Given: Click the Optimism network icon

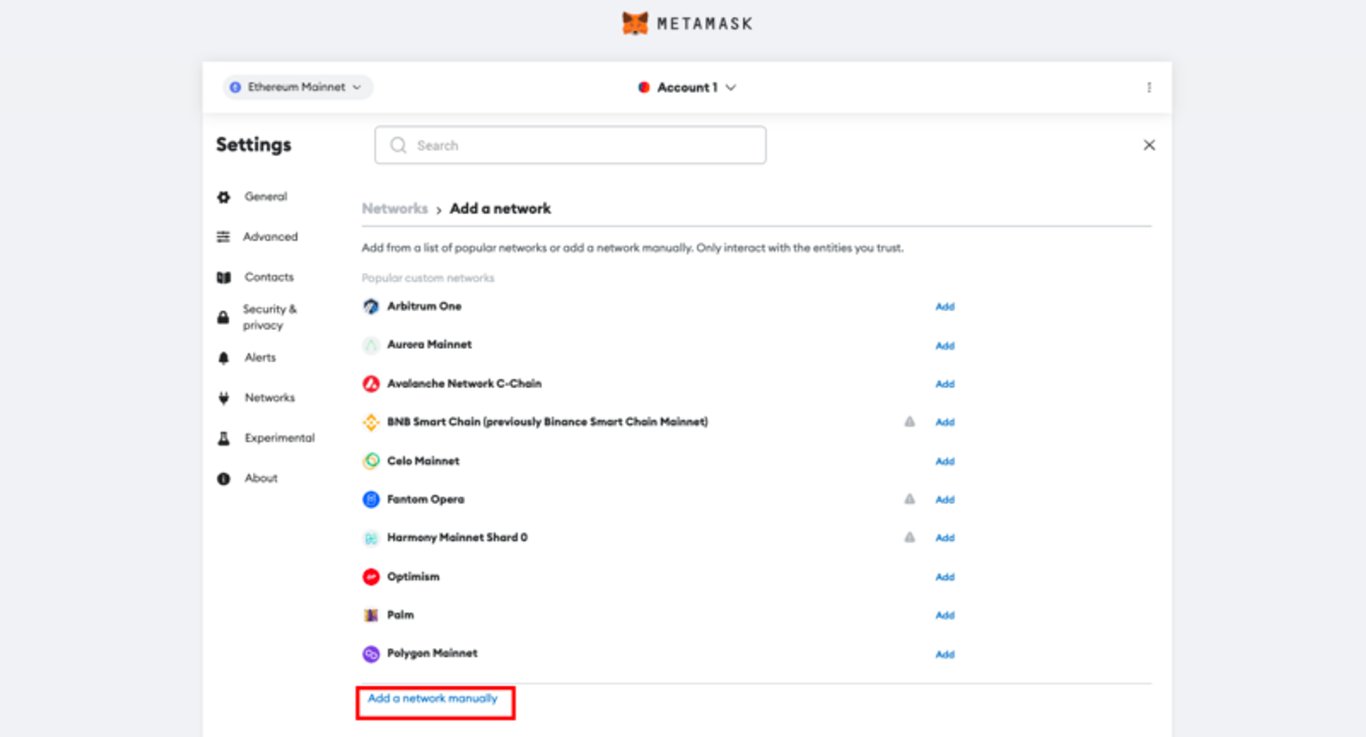Looking at the screenshot, I should tap(371, 577).
